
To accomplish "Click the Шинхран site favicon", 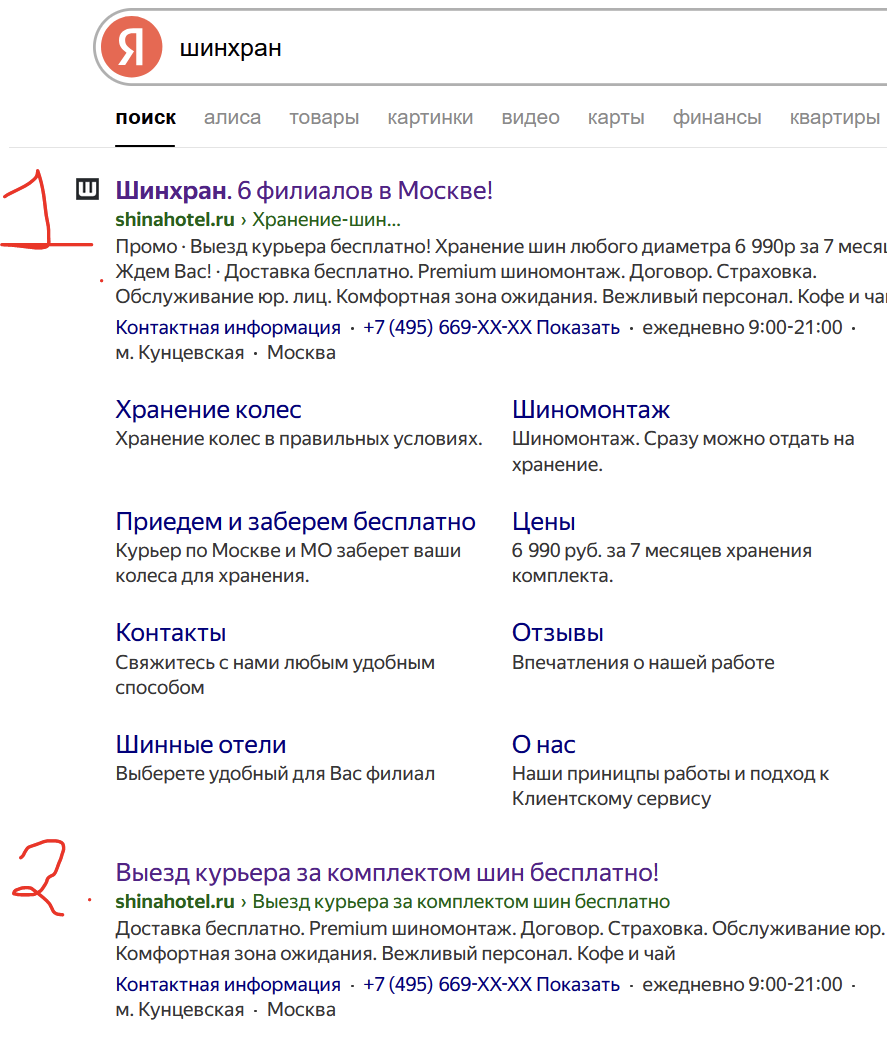I will (x=89, y=189).
